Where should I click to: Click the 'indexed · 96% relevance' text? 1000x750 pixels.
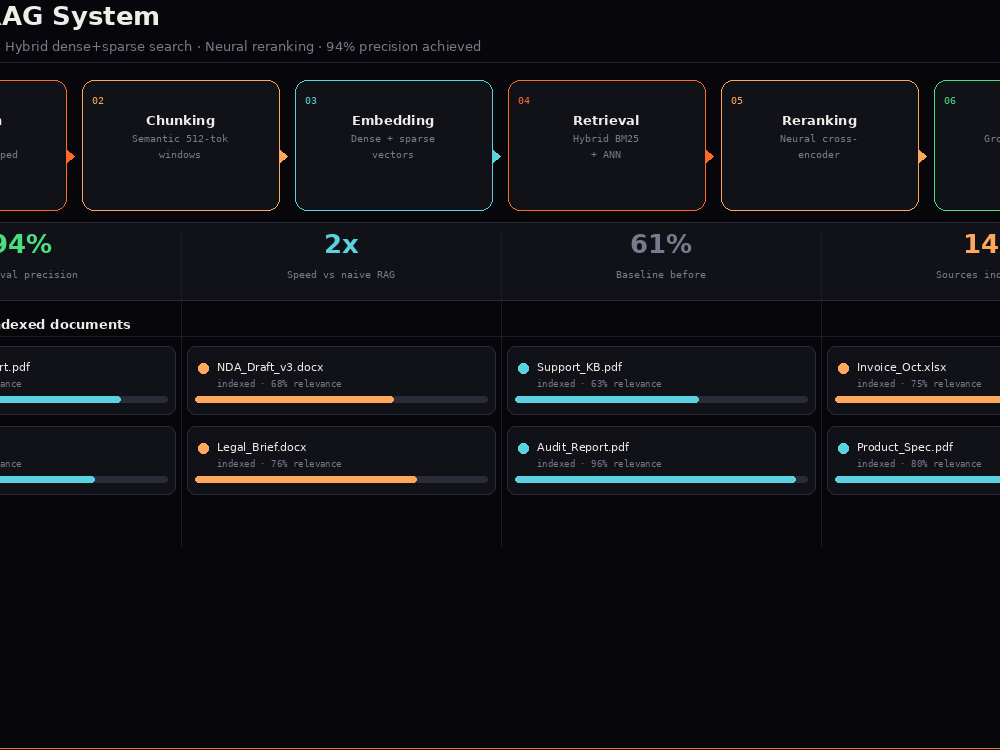(x=599, y=464)
